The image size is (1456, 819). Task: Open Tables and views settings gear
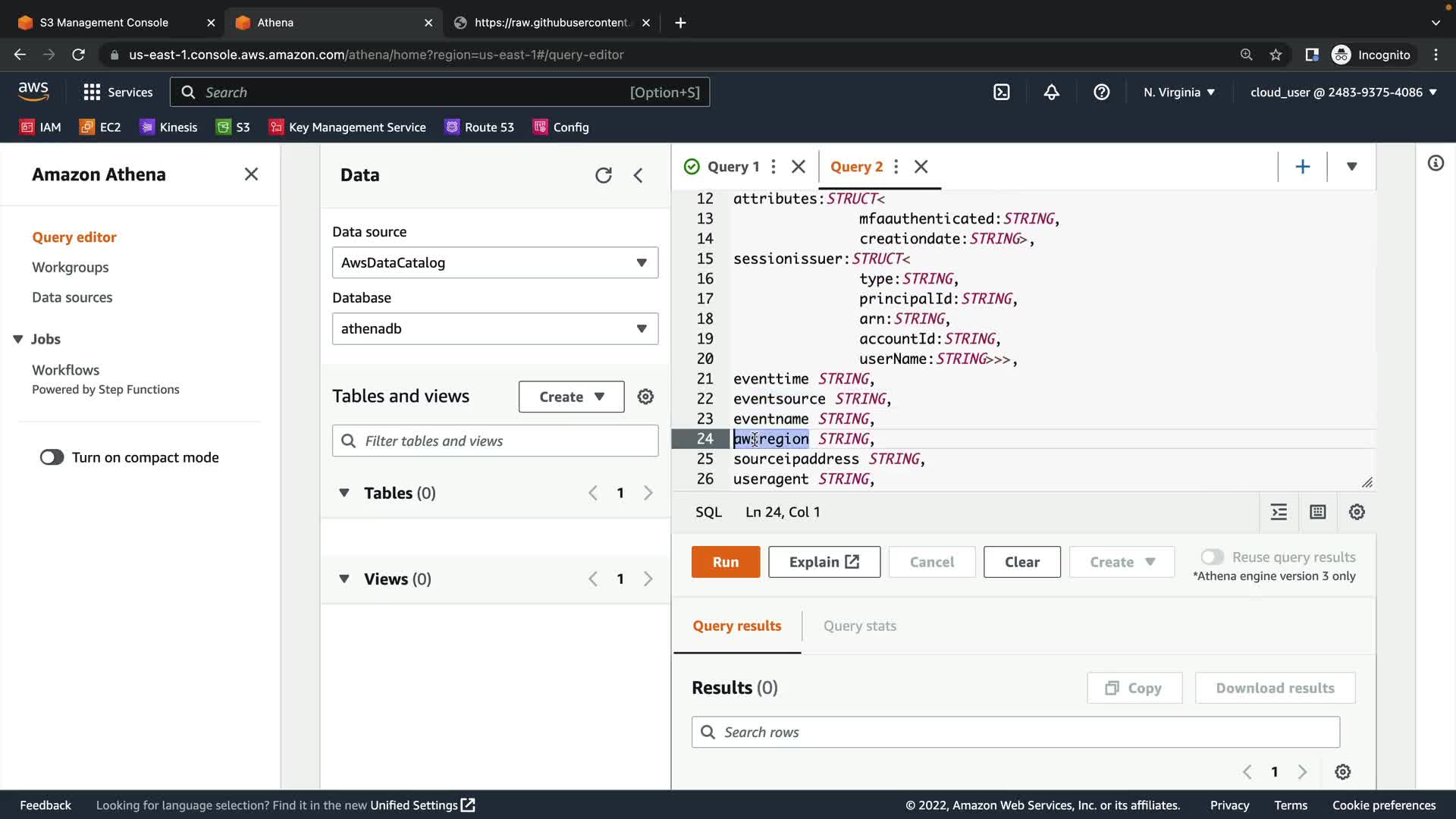(645, 397)
